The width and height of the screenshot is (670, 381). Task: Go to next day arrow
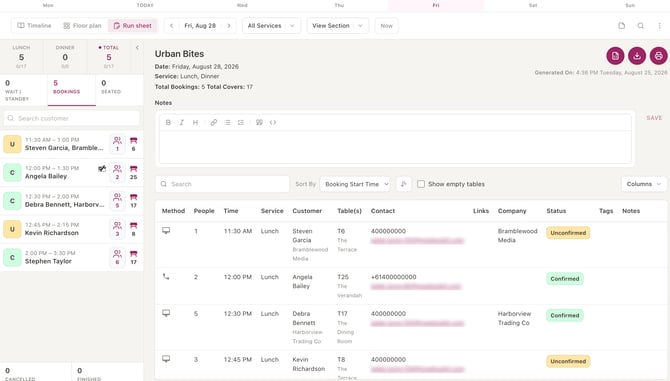pos(229,26)
